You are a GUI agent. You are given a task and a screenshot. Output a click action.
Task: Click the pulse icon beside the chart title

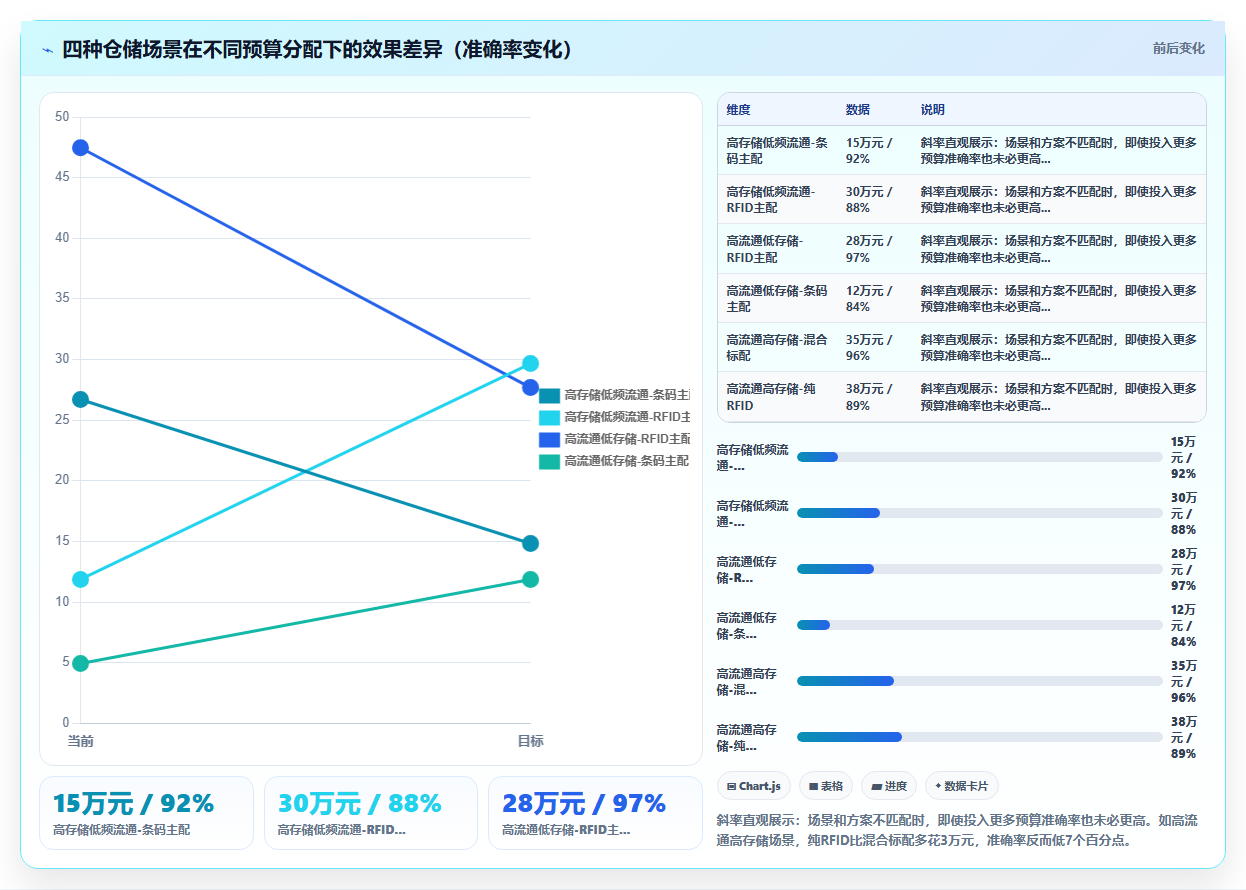47,50
